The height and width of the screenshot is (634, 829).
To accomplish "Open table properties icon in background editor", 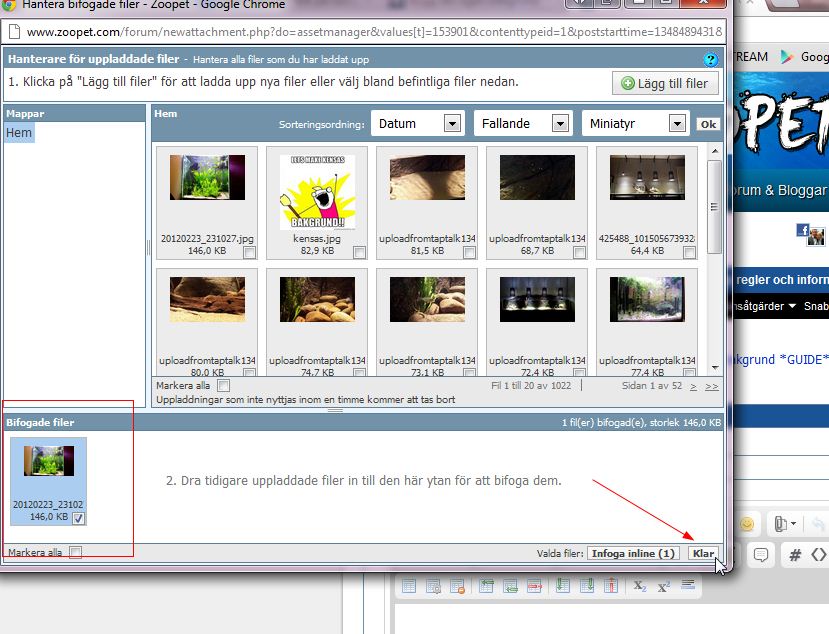I will coord(433,586).
